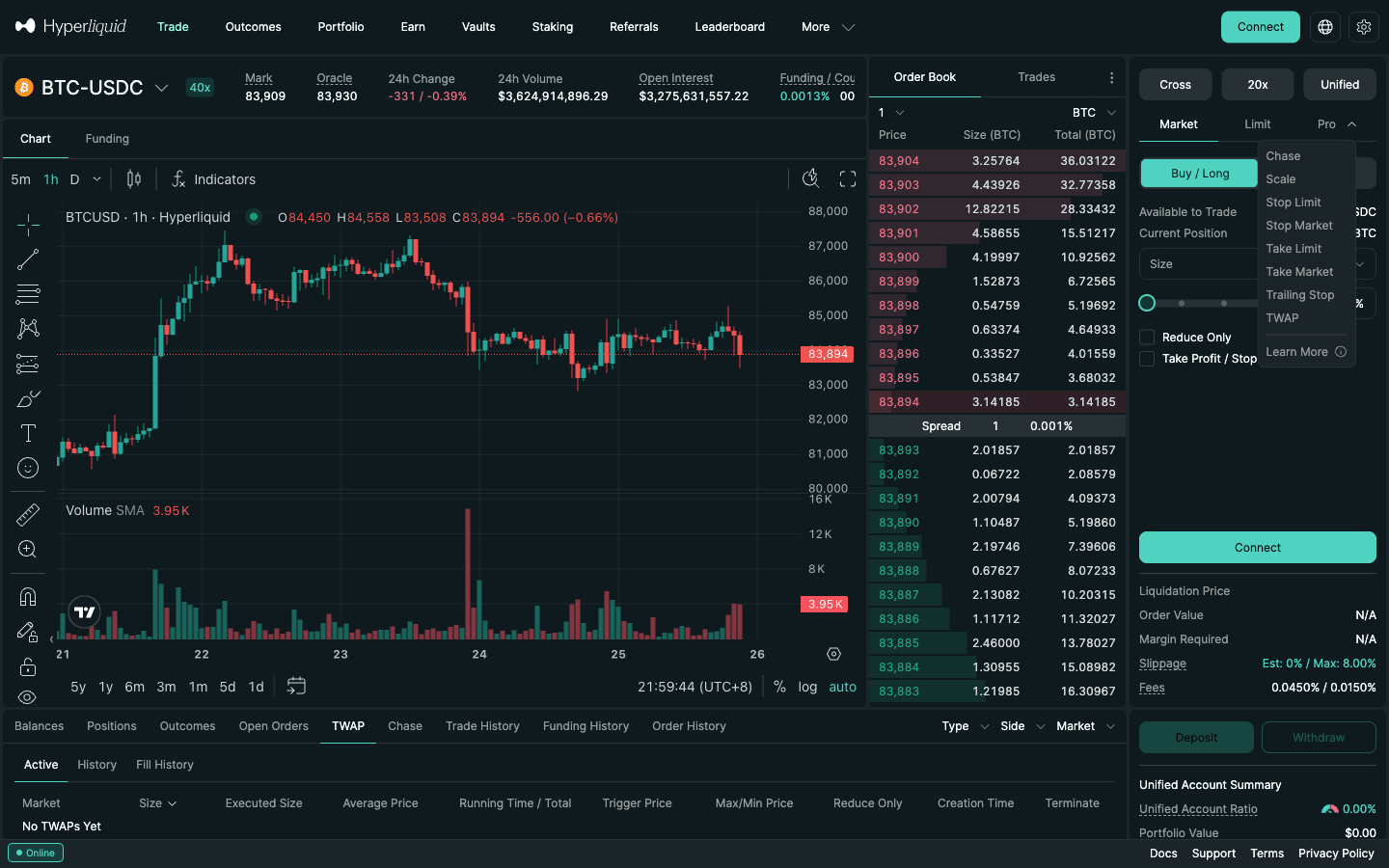
Task: Click the Connect button in the header
Action: point(1261,27)
